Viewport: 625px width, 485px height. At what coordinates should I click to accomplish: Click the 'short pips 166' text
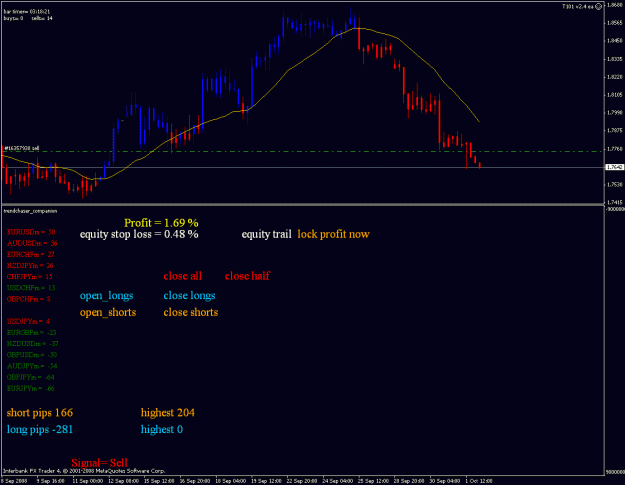[40, 412]
